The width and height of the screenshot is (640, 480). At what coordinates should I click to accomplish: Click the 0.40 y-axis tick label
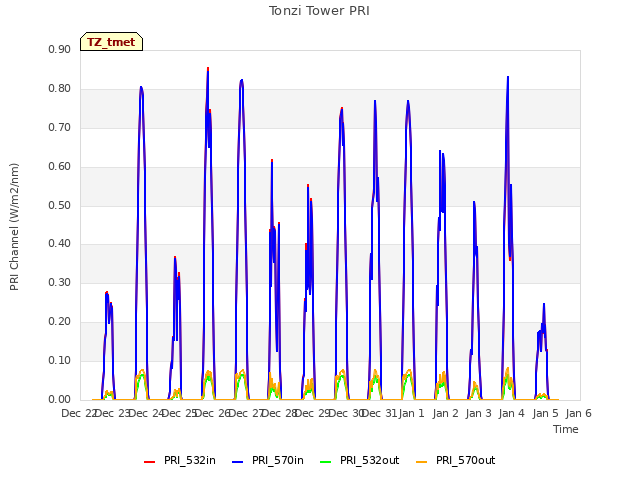pyautogui.click(x=60, y=244)
